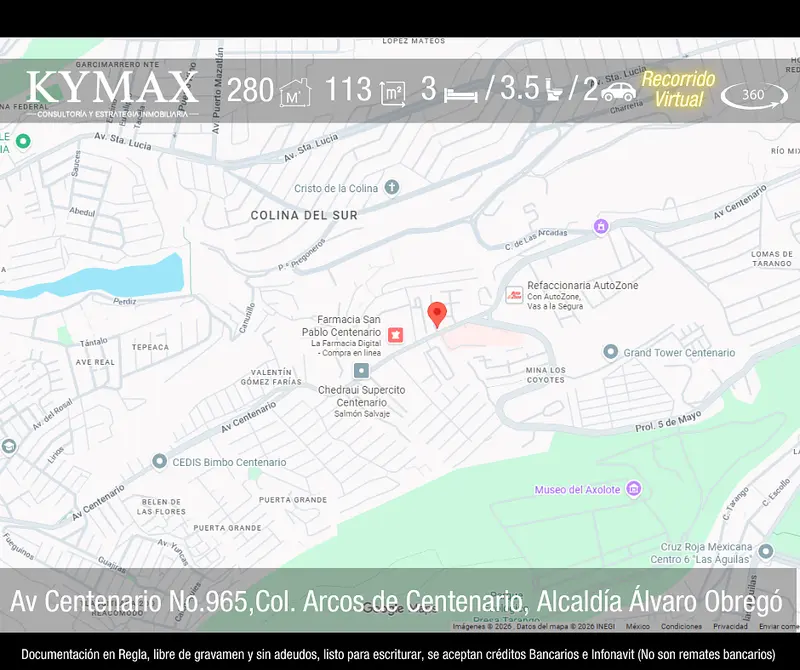Click the C. de Las Arcadas street label
The image size is (800, 670).
click(536, 239)
